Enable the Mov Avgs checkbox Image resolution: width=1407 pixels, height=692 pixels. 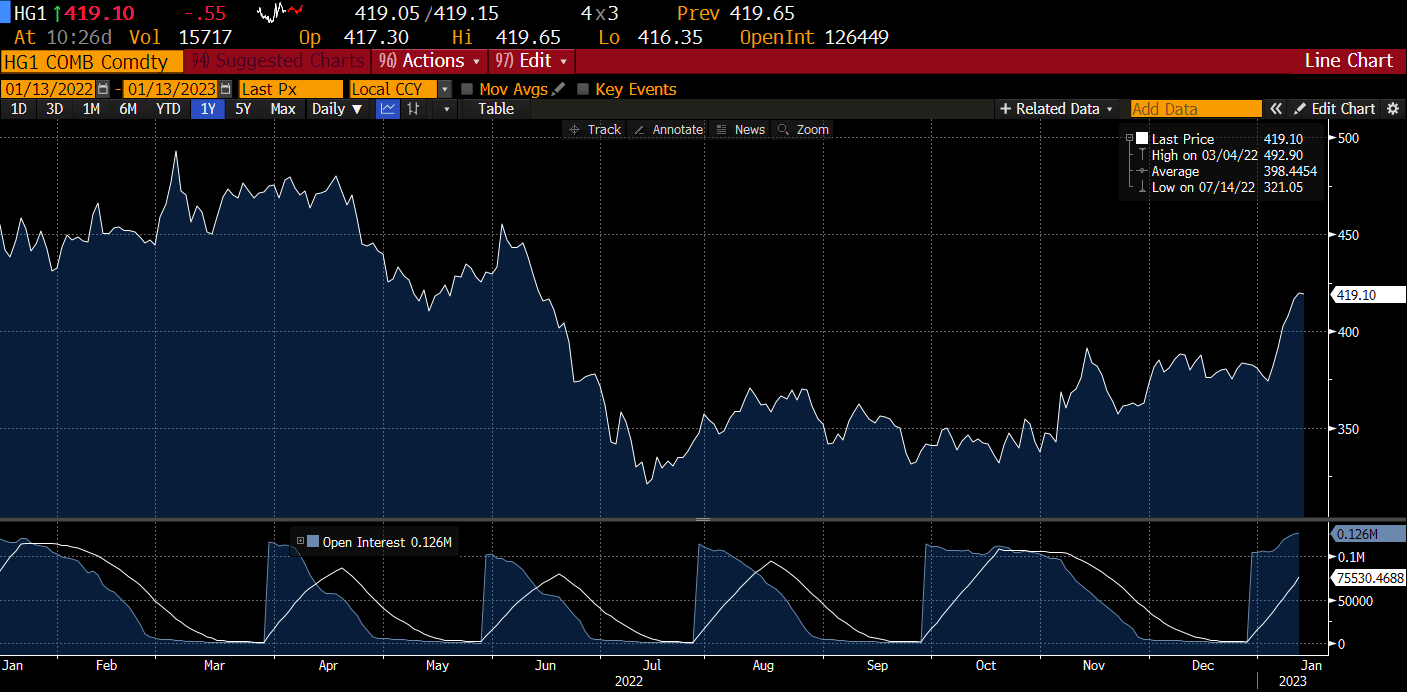coord(466,89)
